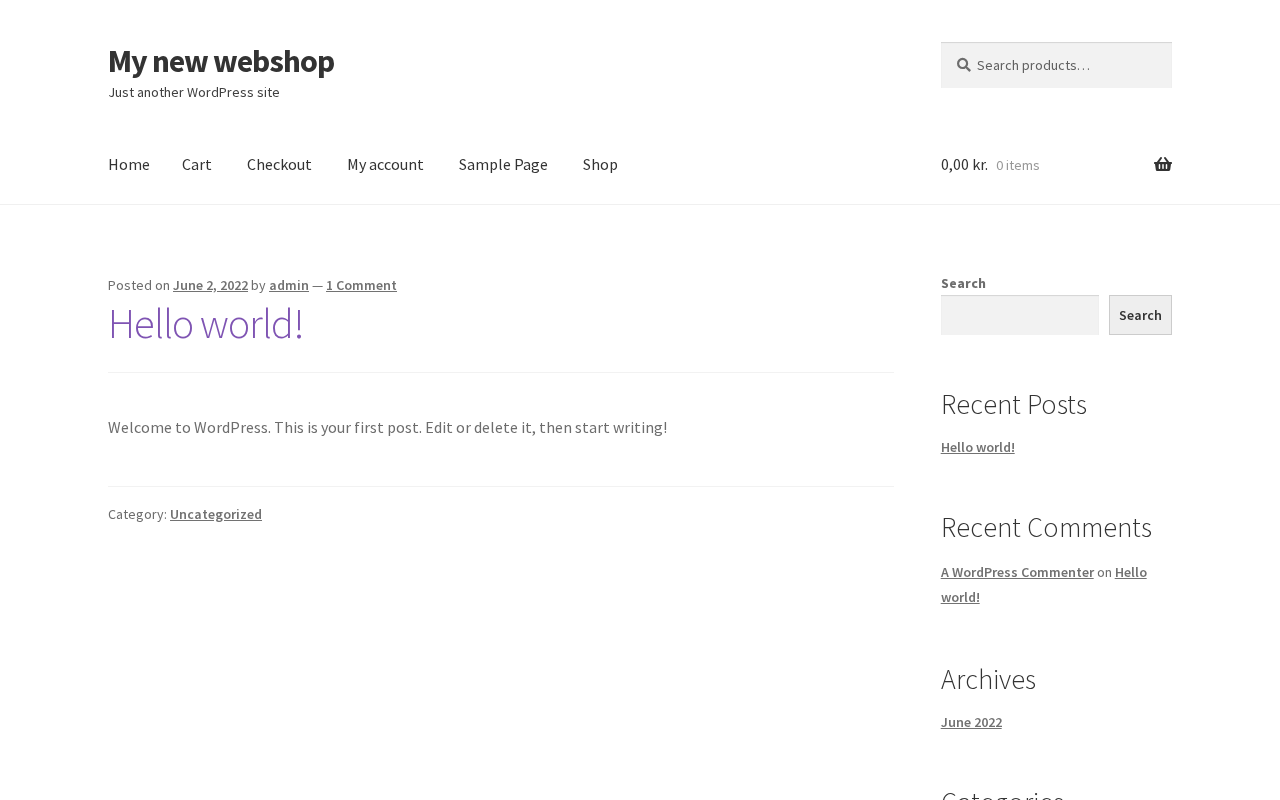Open the June 2022 archive
This screenshot has width=1280, height=800.
[x=971, y=722]
